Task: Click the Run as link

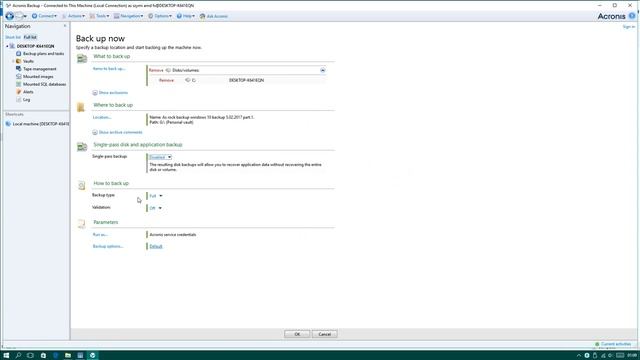Action: 100,235
